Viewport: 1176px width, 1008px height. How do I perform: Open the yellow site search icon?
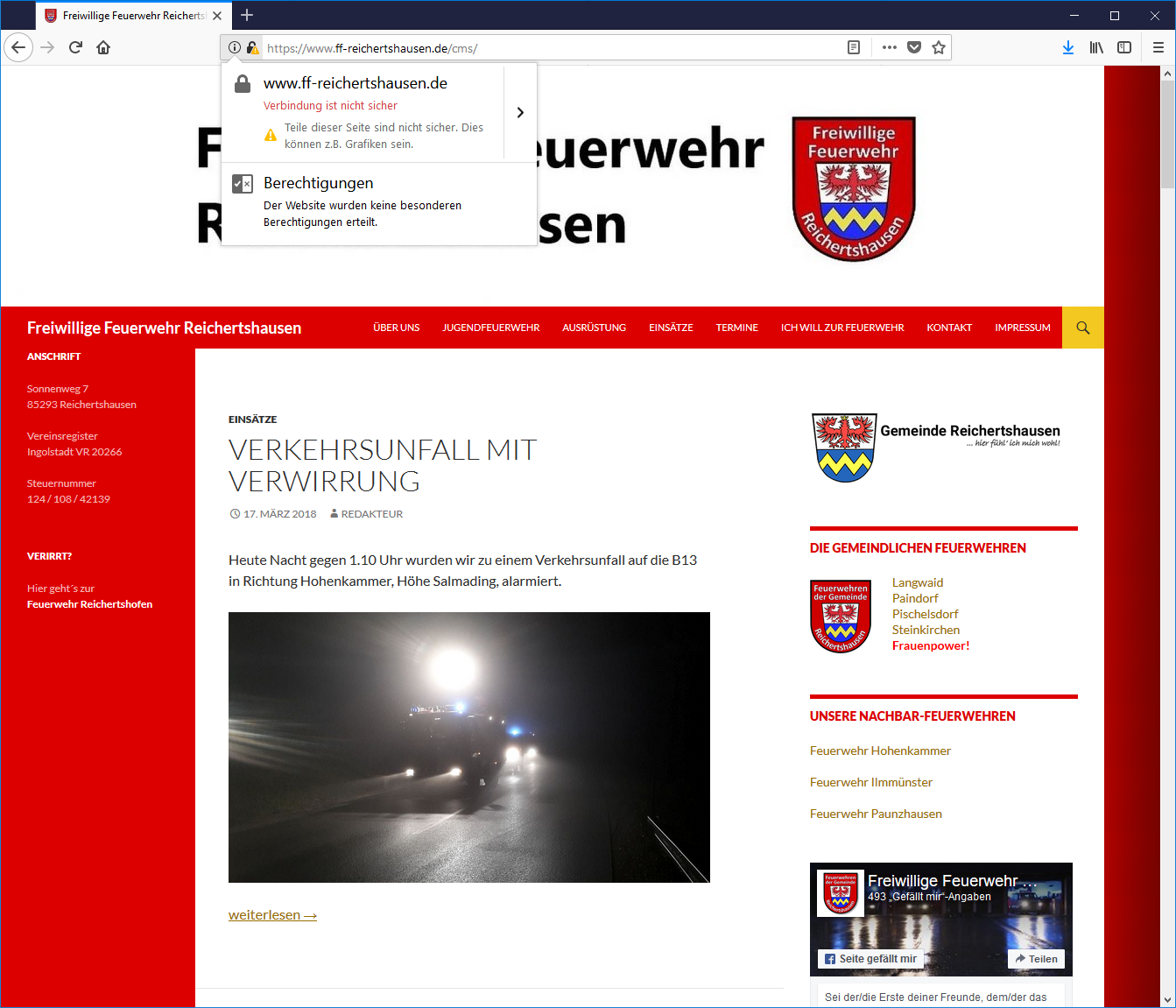click(1083, 328)
